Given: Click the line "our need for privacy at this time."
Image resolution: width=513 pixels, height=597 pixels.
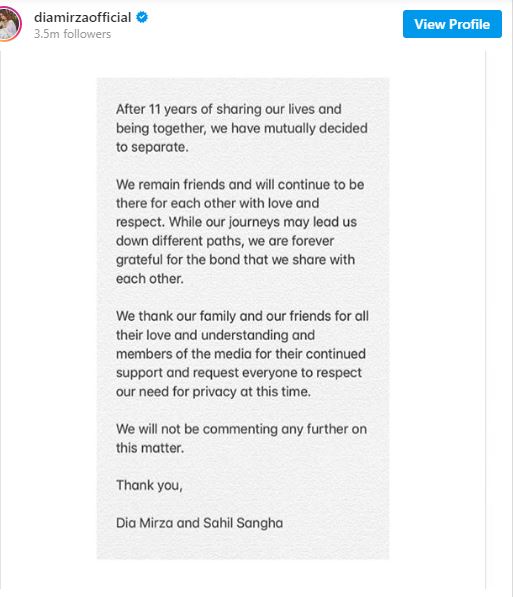Looking at the screenshot, I should tap(213, 391).
